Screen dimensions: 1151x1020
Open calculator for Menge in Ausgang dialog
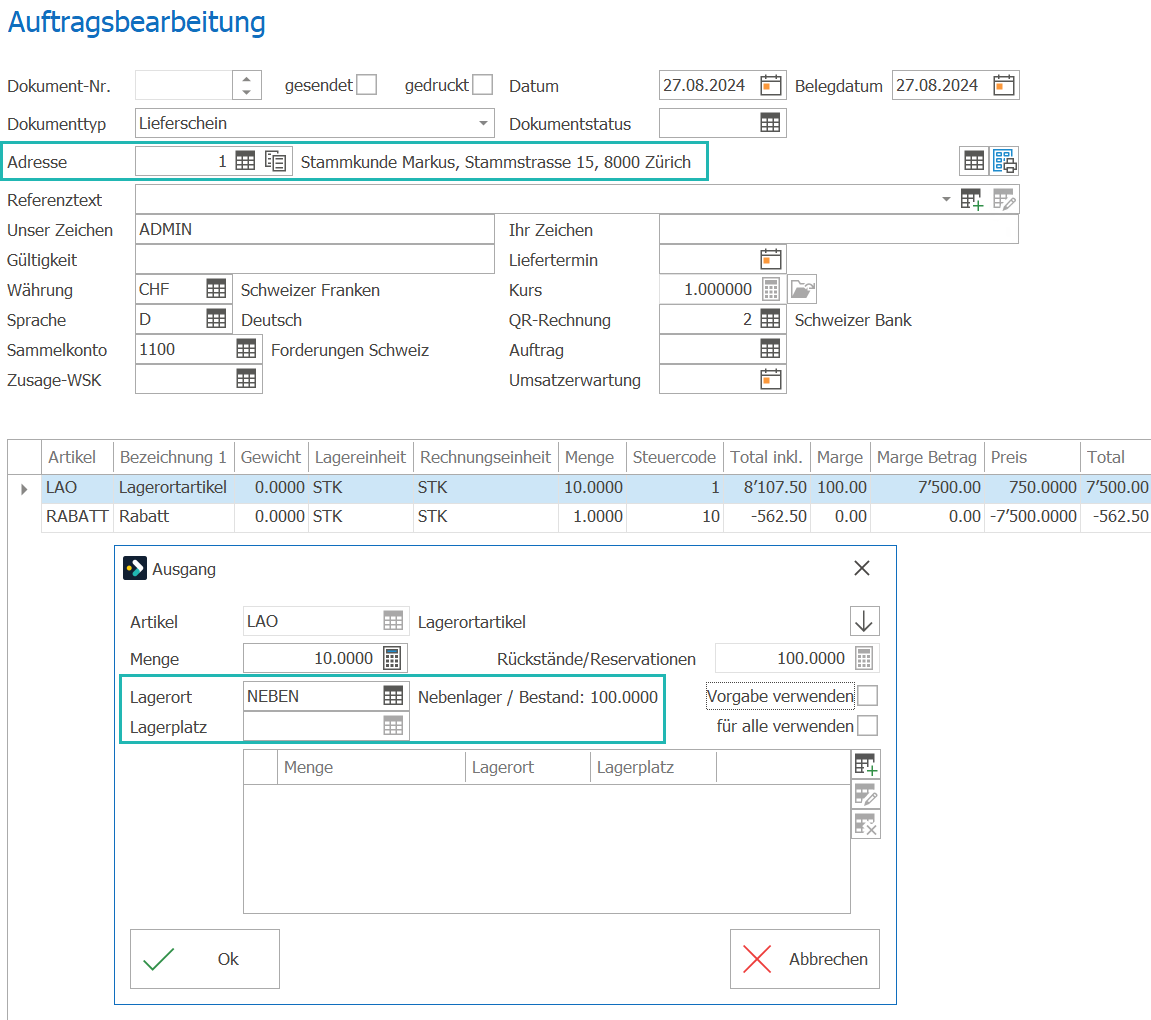click(392, 658)
